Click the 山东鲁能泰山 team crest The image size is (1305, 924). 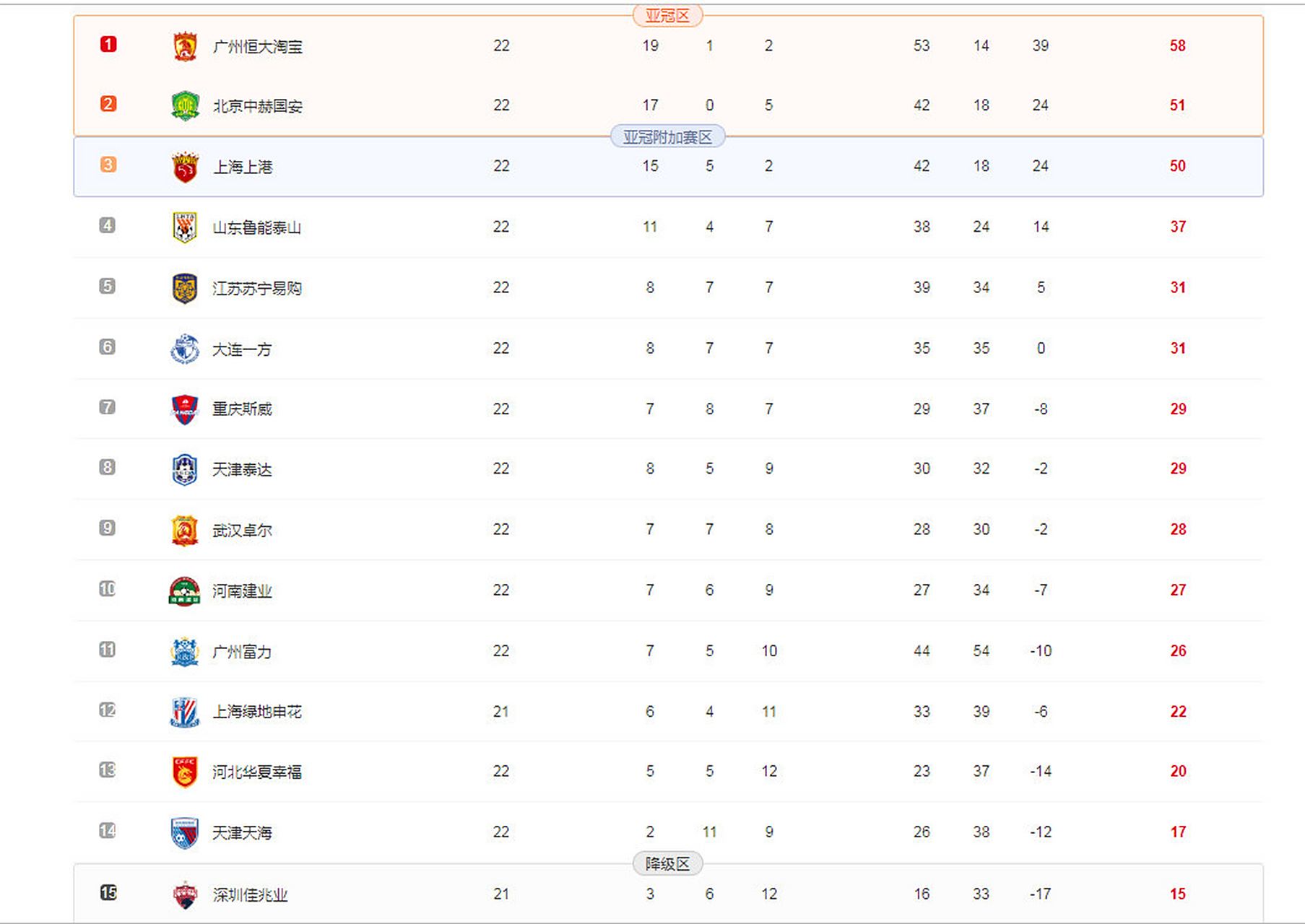(x=185, y=227)
